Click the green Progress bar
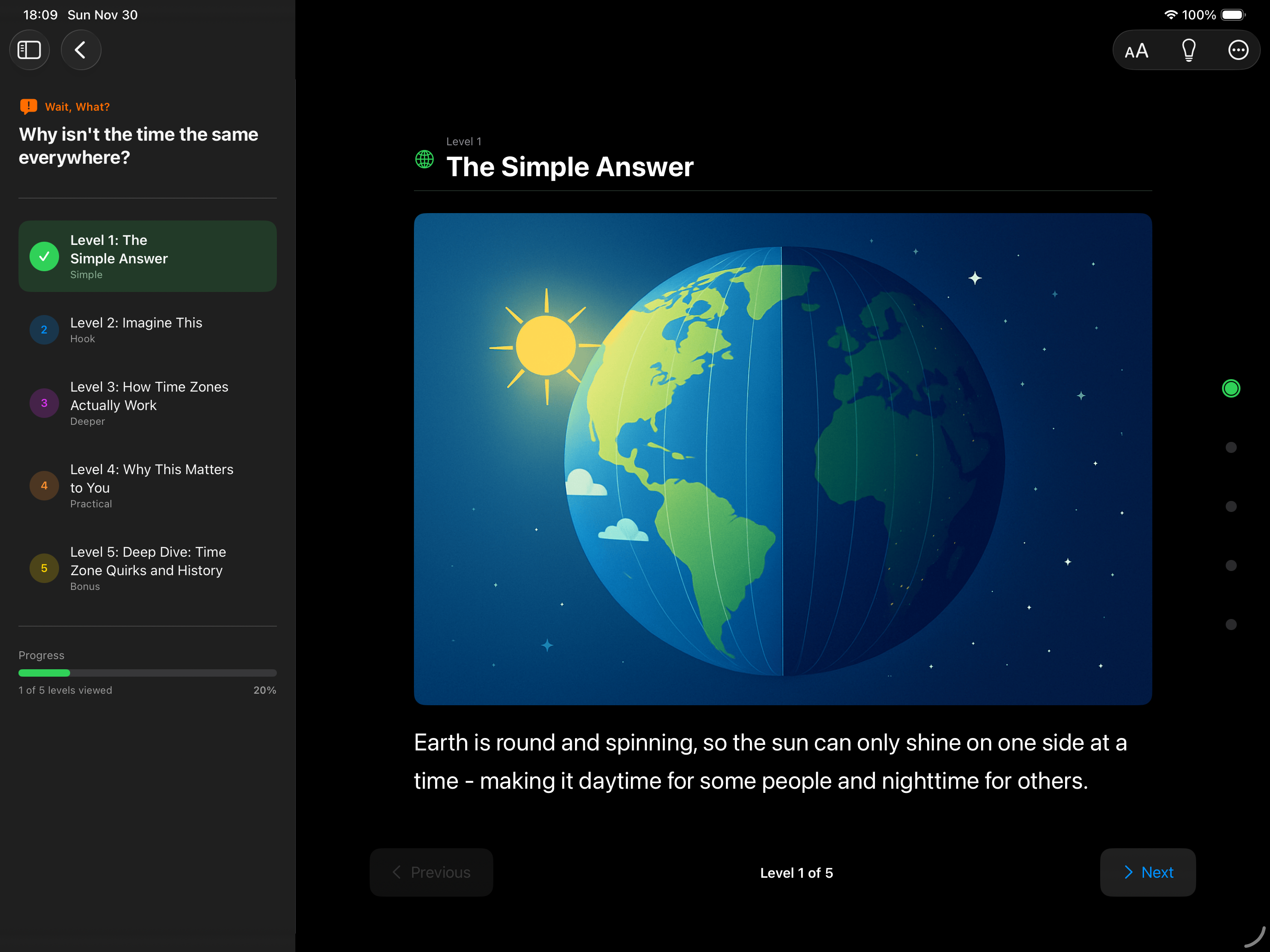Screen dimensions: 1270x952 pyautogui.click(x=44, y=672)
